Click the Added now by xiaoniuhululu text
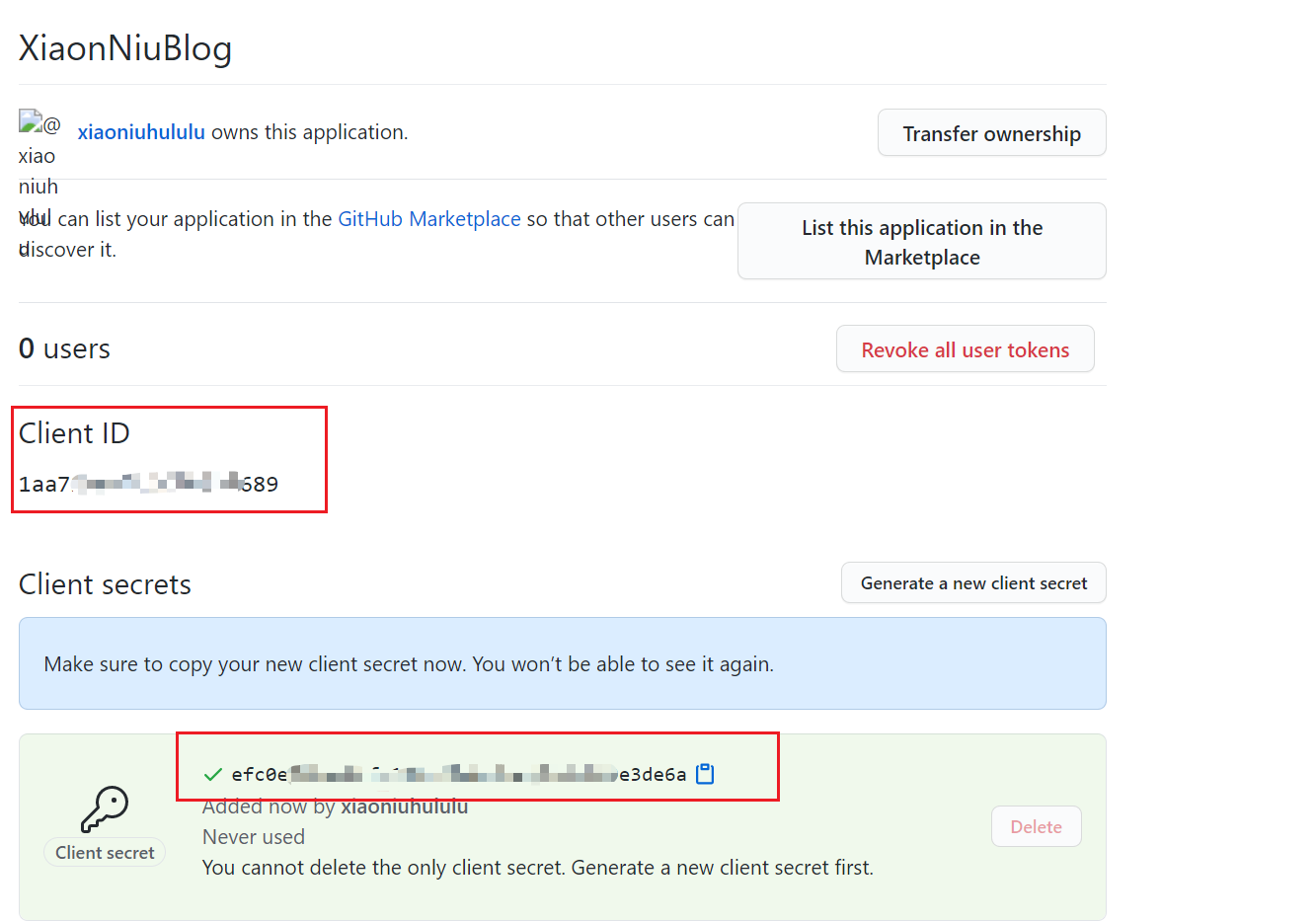Viewport: 1316px width, 922px height. coord(335,807)
